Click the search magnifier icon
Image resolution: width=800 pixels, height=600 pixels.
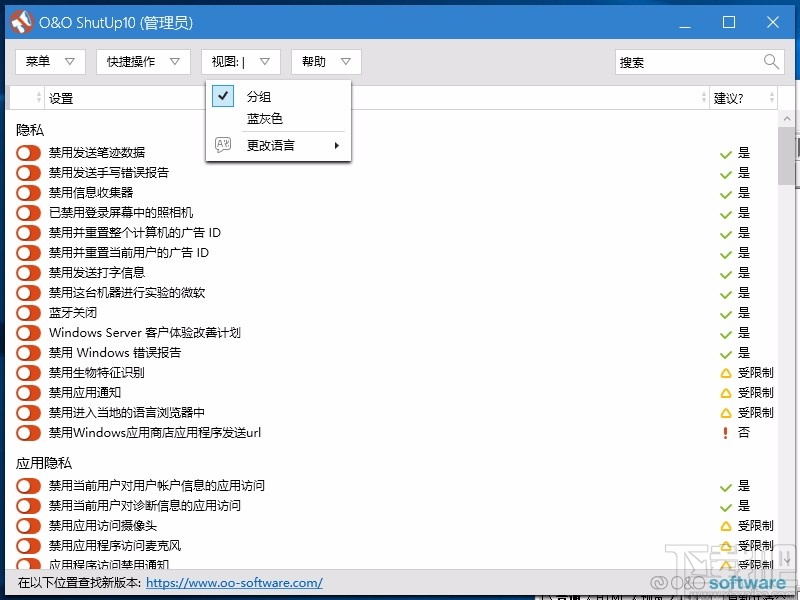tap(771, 62)
